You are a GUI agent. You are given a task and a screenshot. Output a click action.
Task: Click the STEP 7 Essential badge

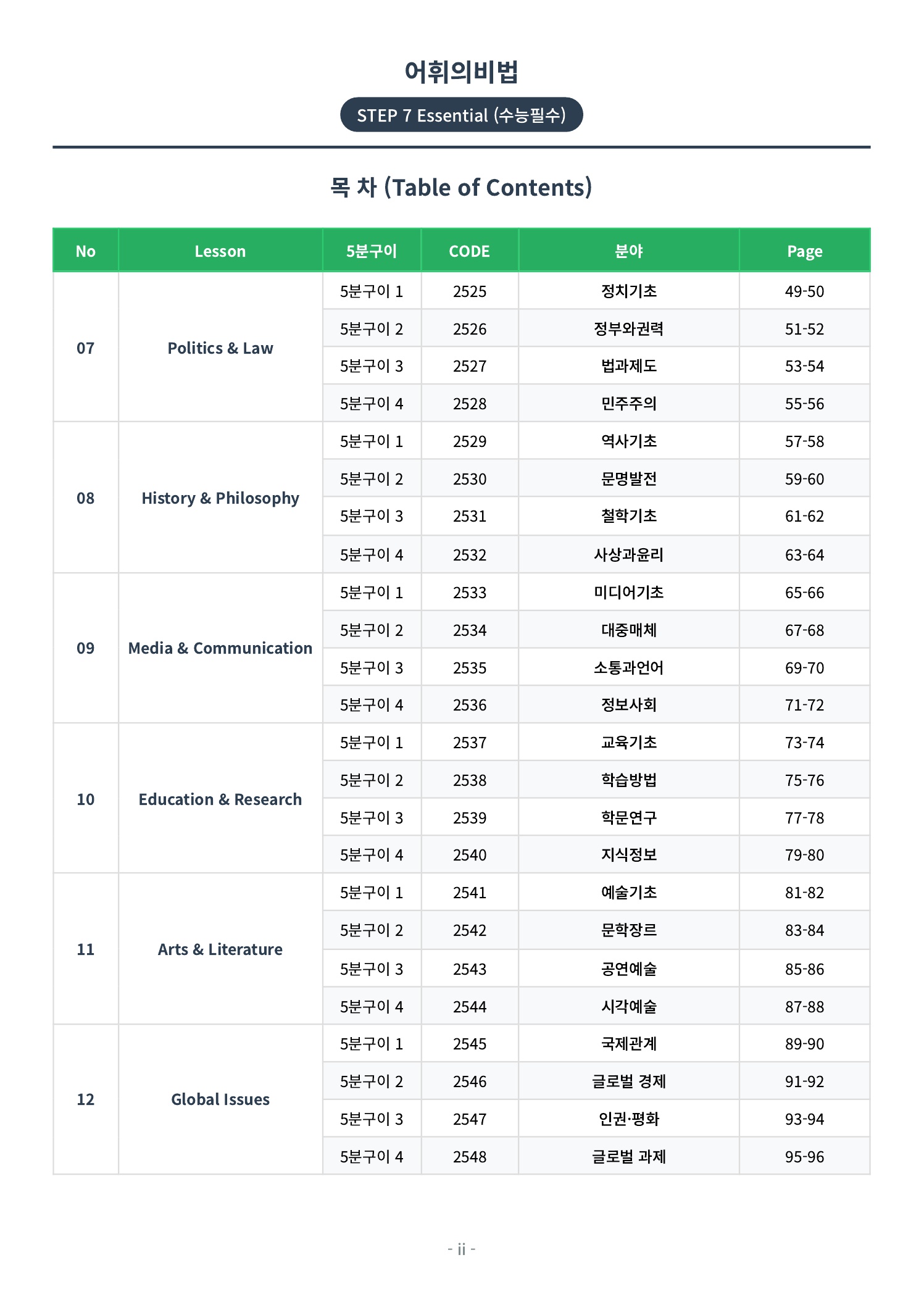(461, 115)
